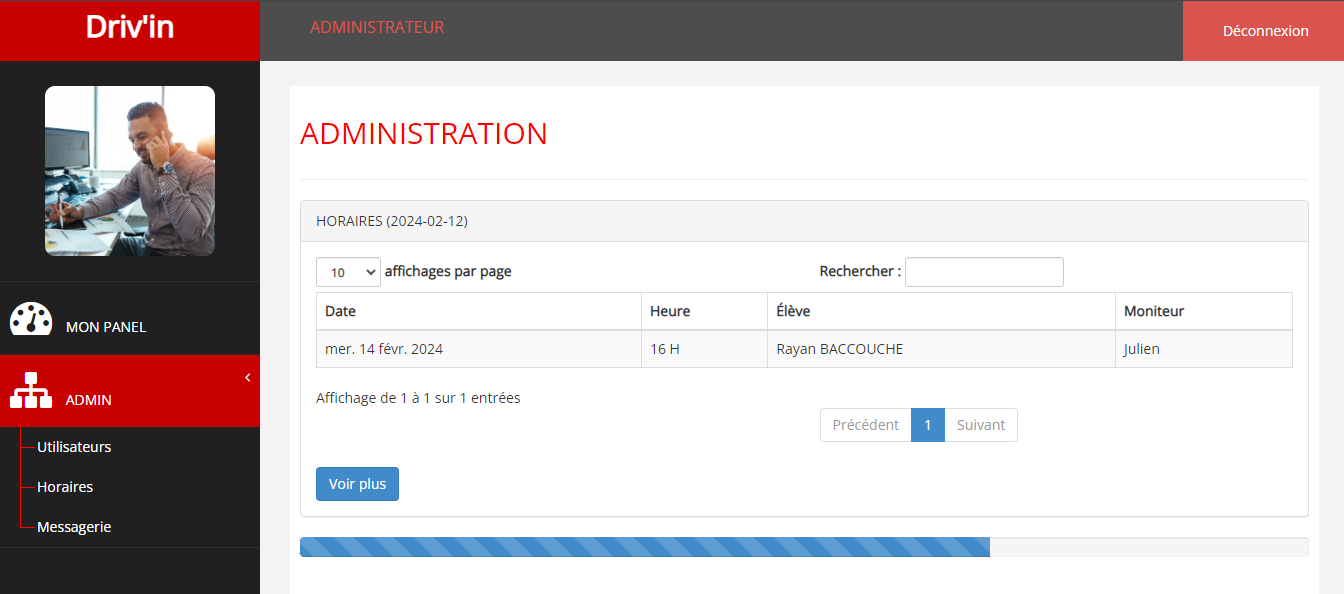Image resolution: width=1344 pixels, height=594 pixels.
Task: Click the Date column header
Action: (x=338, y=311)
